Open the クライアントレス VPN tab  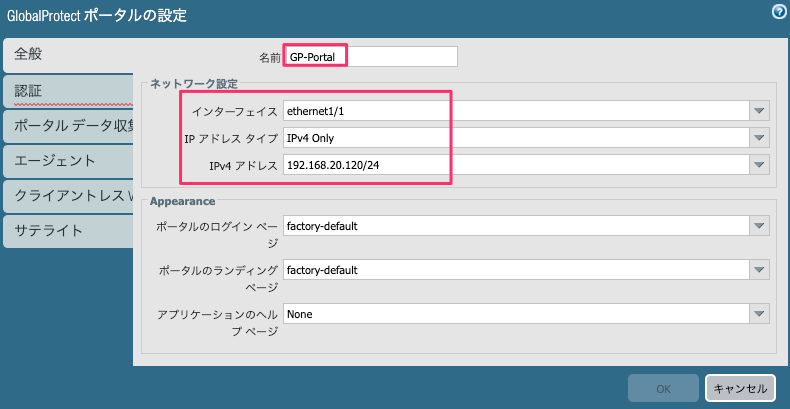tap(68, 196)
